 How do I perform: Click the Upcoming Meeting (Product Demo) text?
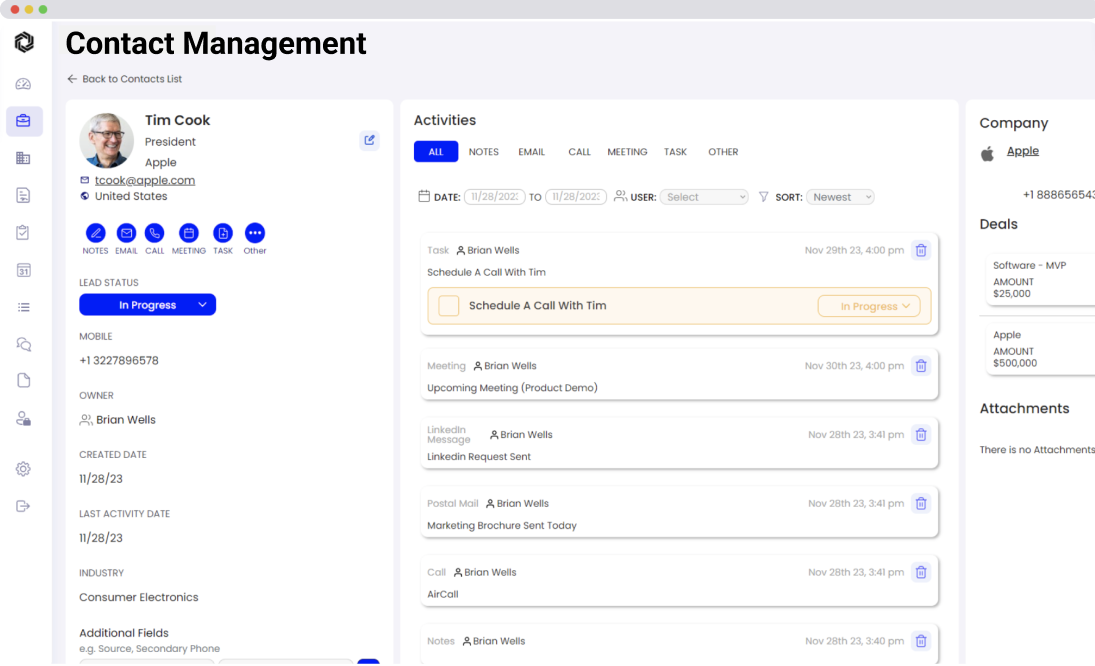pyautogui.click(x=512, y=388)
